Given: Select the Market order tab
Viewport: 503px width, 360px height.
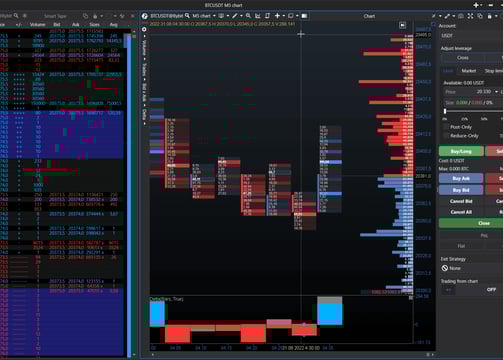Looking at the screenshot, I should tap(469, 71).
